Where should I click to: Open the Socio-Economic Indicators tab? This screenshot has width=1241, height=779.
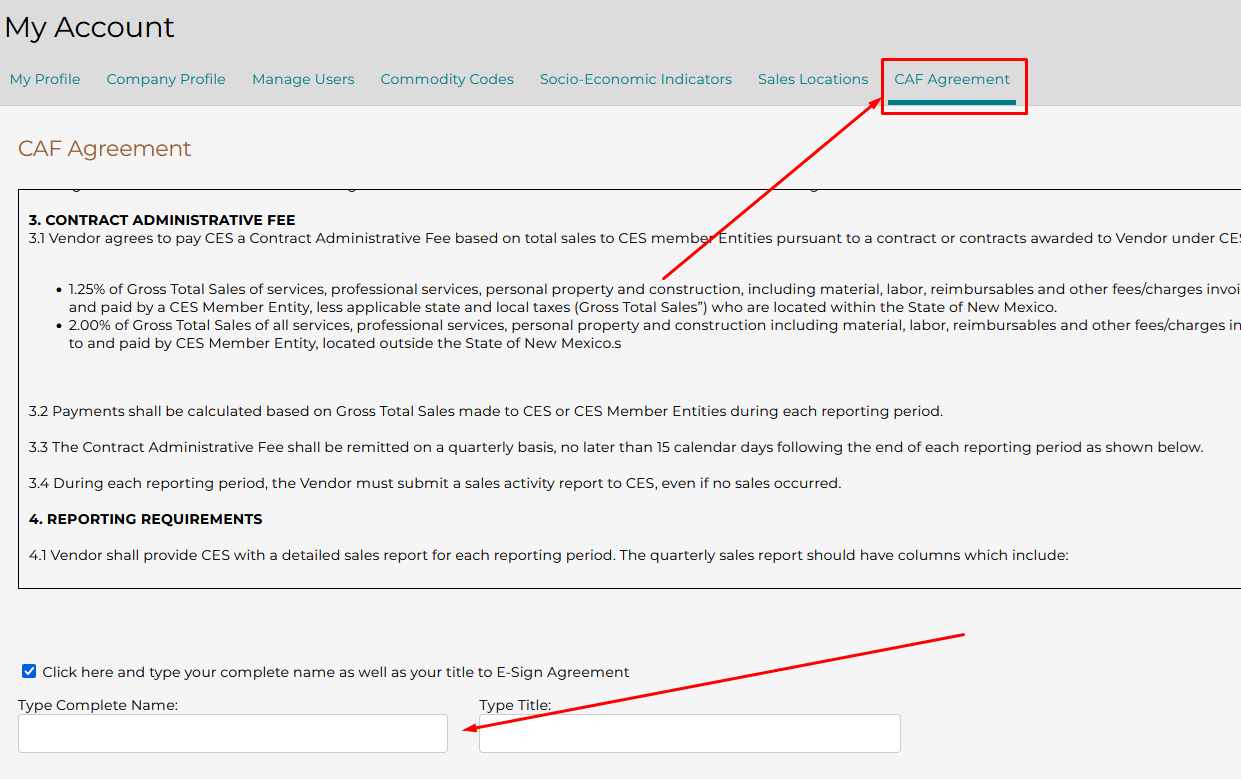pyautogui.click(x=636, y=79)
